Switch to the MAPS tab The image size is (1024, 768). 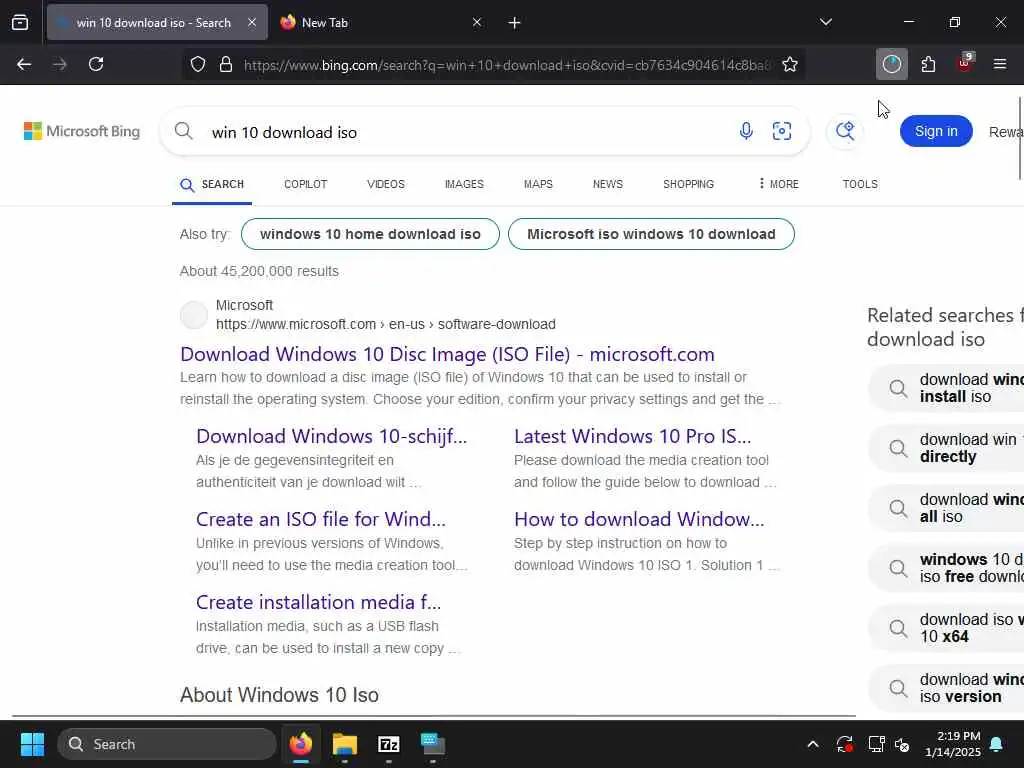[538, 184]
